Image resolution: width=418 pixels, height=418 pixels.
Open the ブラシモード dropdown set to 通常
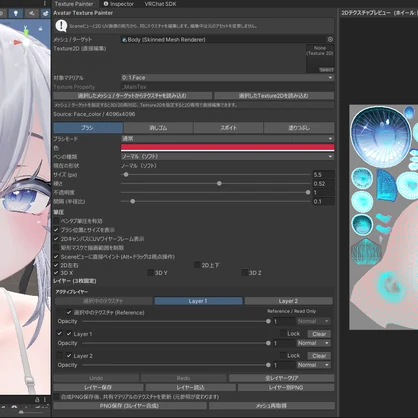click(227, 138)
